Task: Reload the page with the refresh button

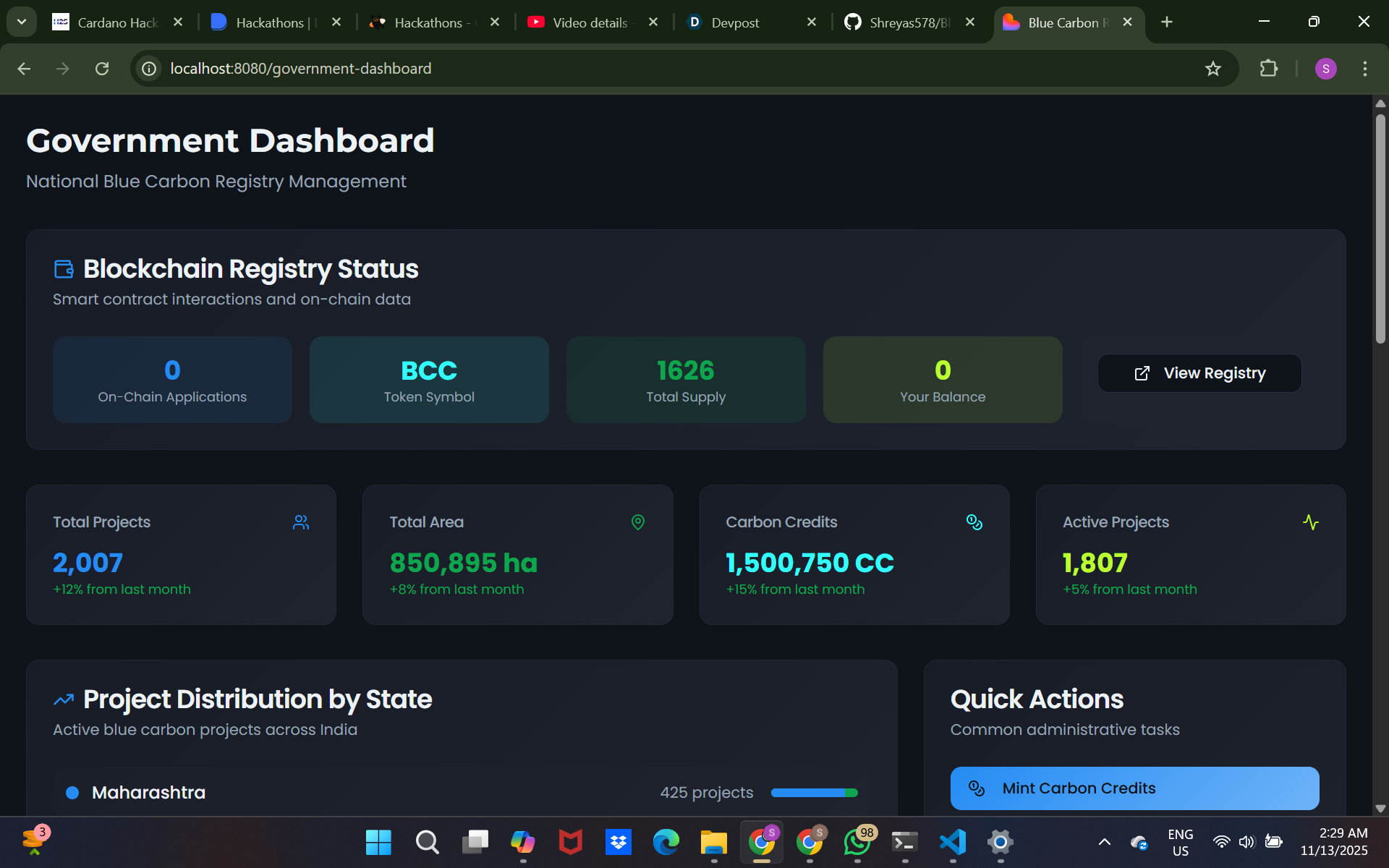Action: click(x=102, y=69)
